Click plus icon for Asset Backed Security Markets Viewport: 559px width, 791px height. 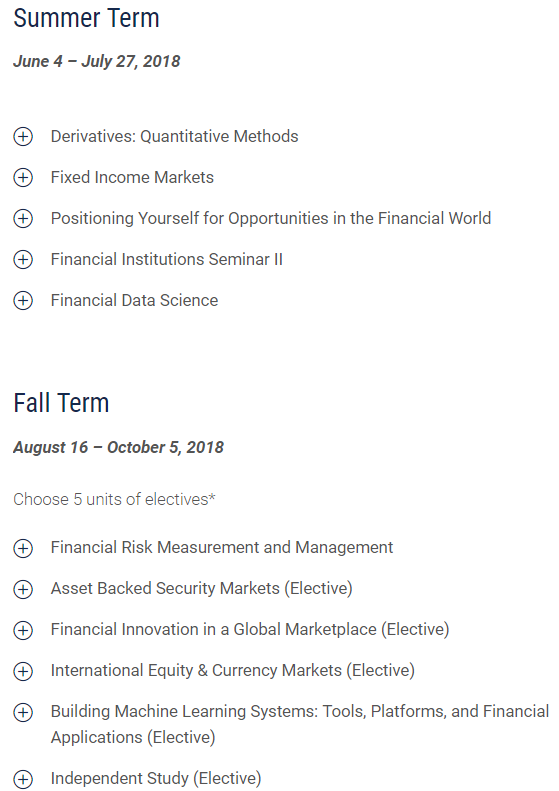point(23,589)
